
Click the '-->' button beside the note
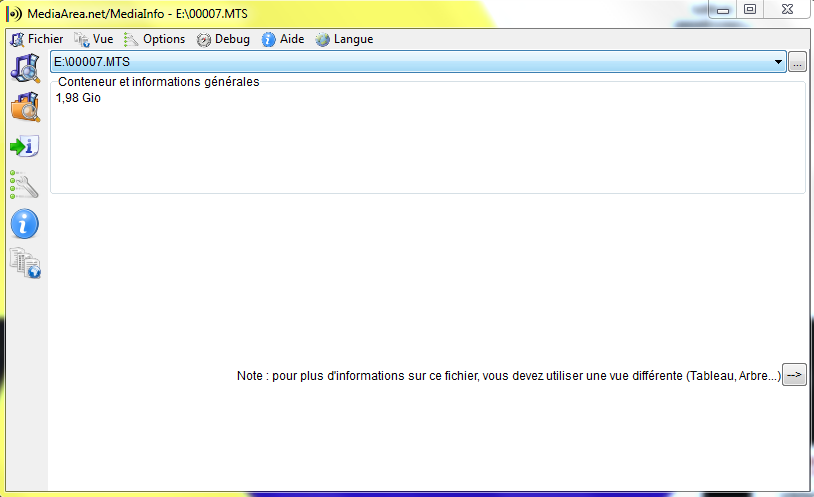pyautogui.click(x=794, y=374)
